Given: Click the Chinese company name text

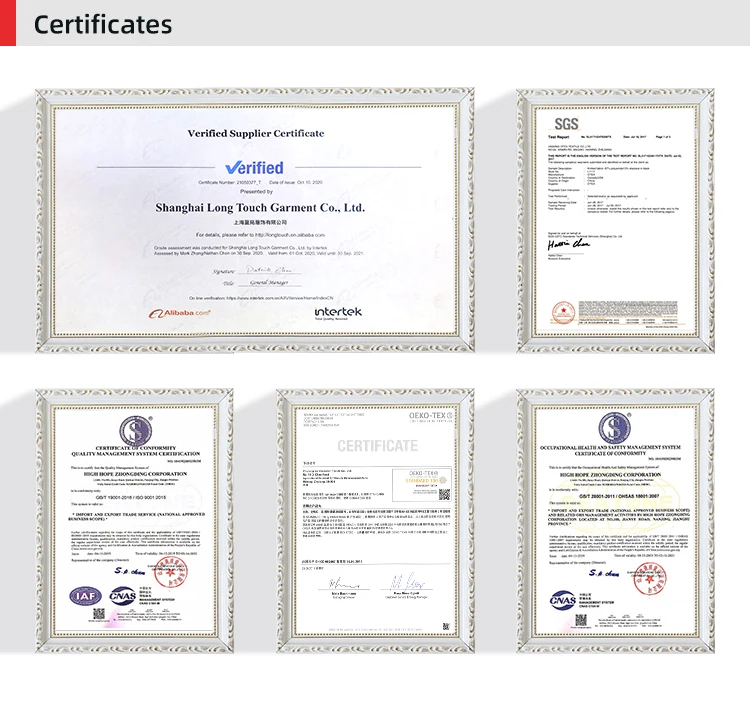Looking at the screenshot, I should 260,222.
